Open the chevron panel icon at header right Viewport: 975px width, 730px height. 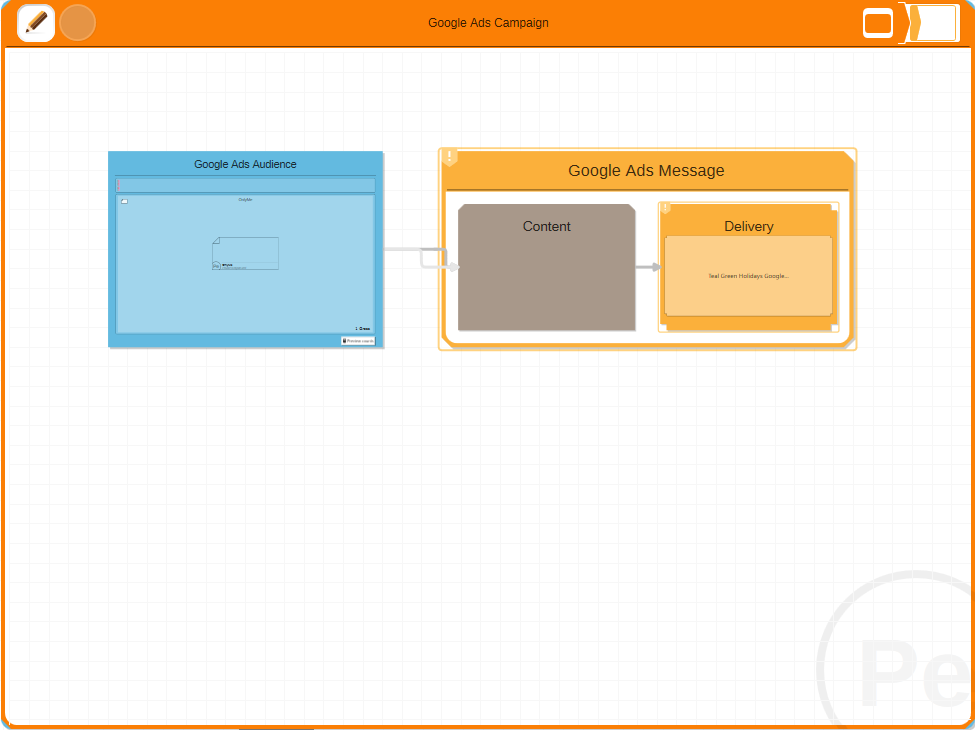pyautogui.click(x=929, y=24)
